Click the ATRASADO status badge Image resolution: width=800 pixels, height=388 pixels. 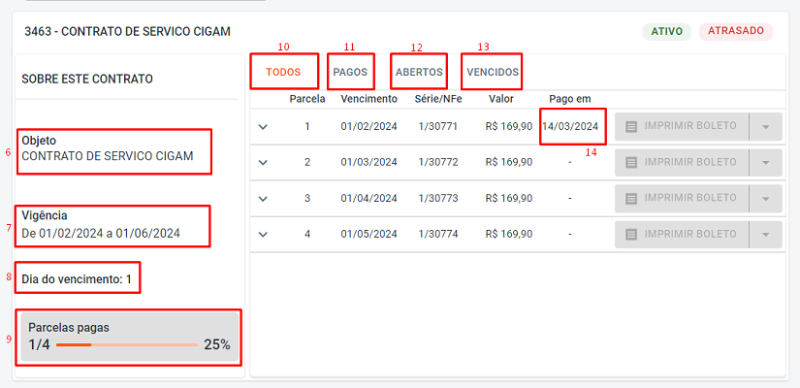(x=736, y=31)
